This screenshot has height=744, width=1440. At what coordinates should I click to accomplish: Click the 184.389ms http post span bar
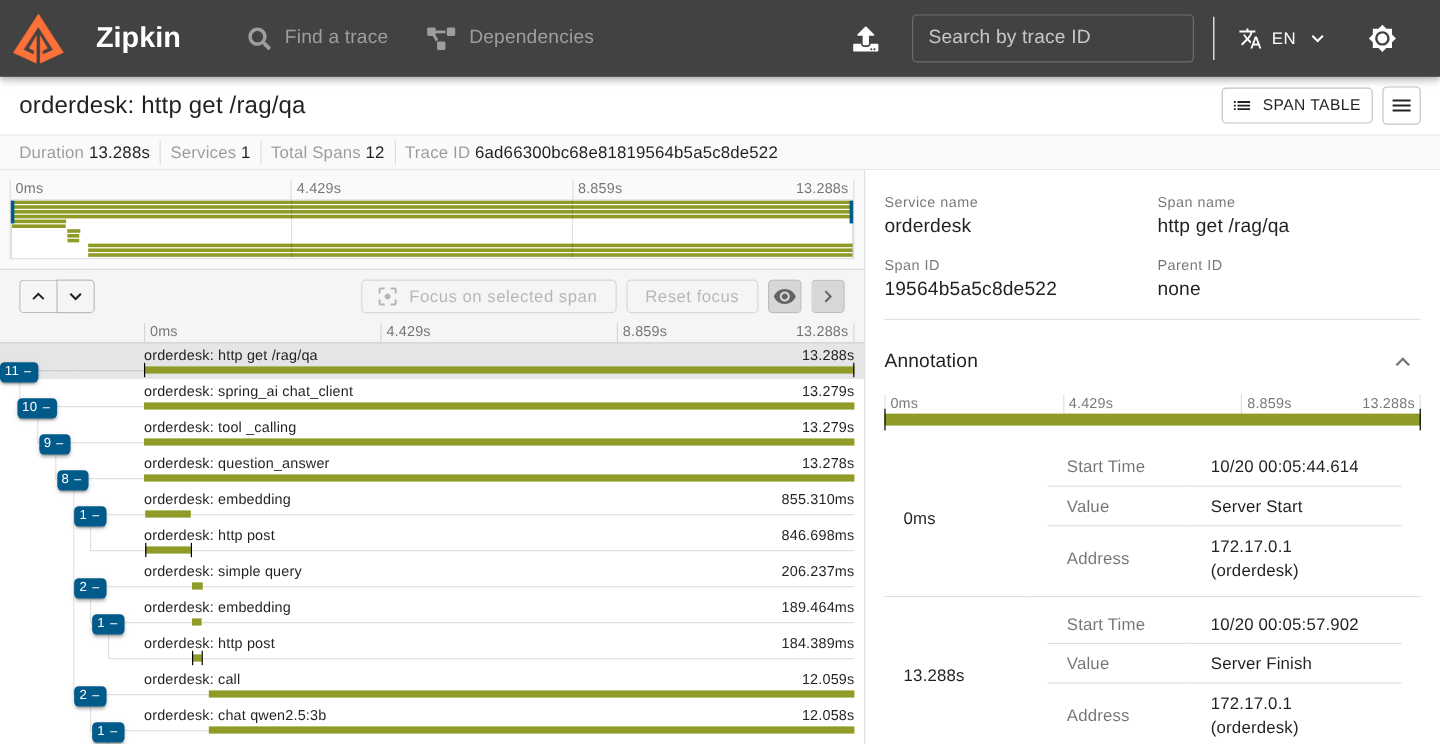197,658
